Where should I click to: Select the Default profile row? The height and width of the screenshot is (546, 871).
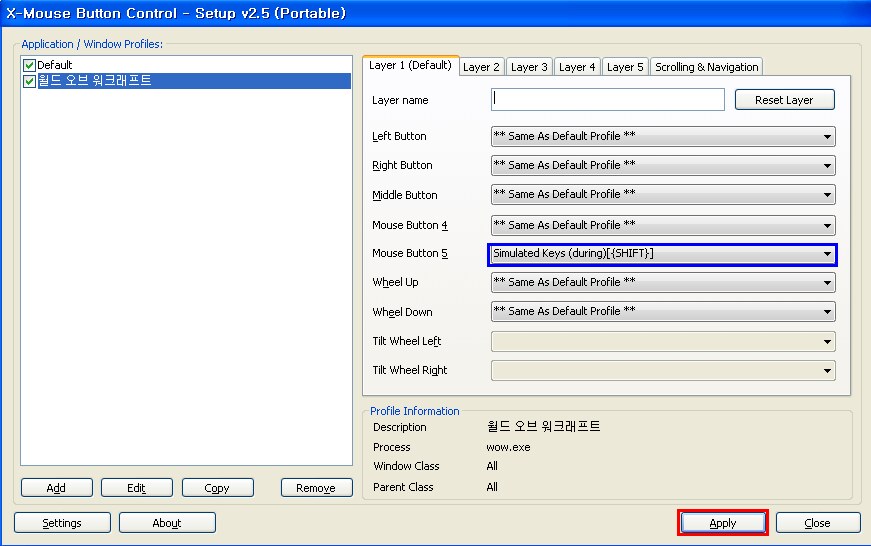click(186, 65)
